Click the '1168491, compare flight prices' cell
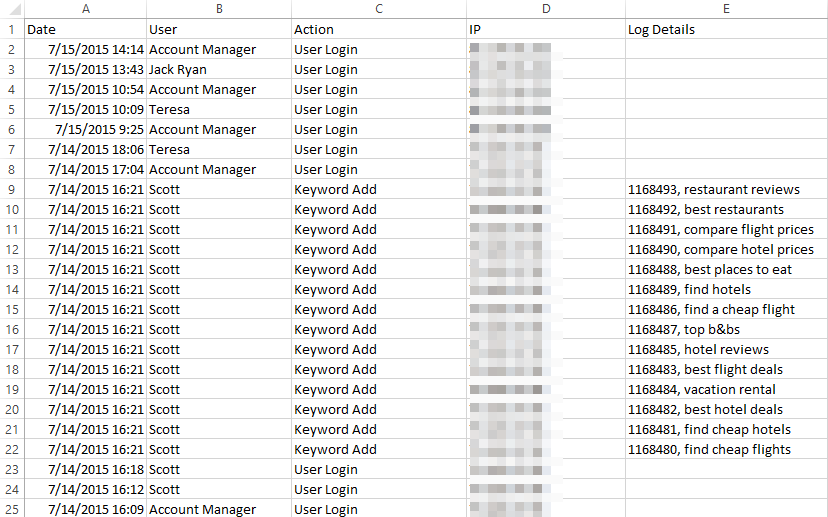828x517 pixels. pos(720,229)
